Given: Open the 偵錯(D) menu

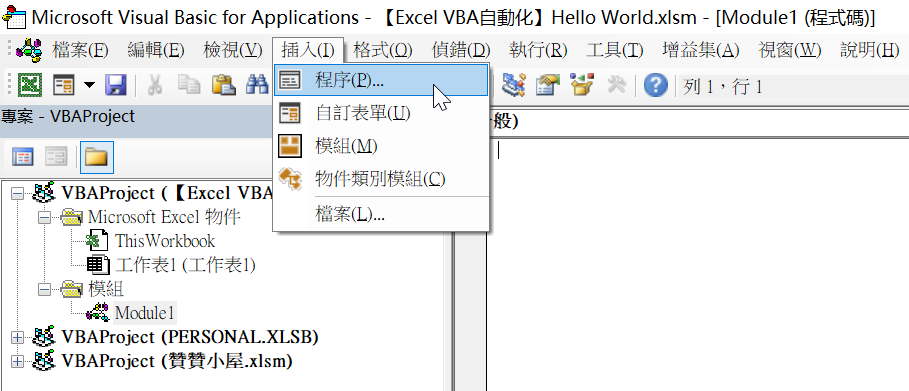Looking at the screenshot, I should 461,50.
